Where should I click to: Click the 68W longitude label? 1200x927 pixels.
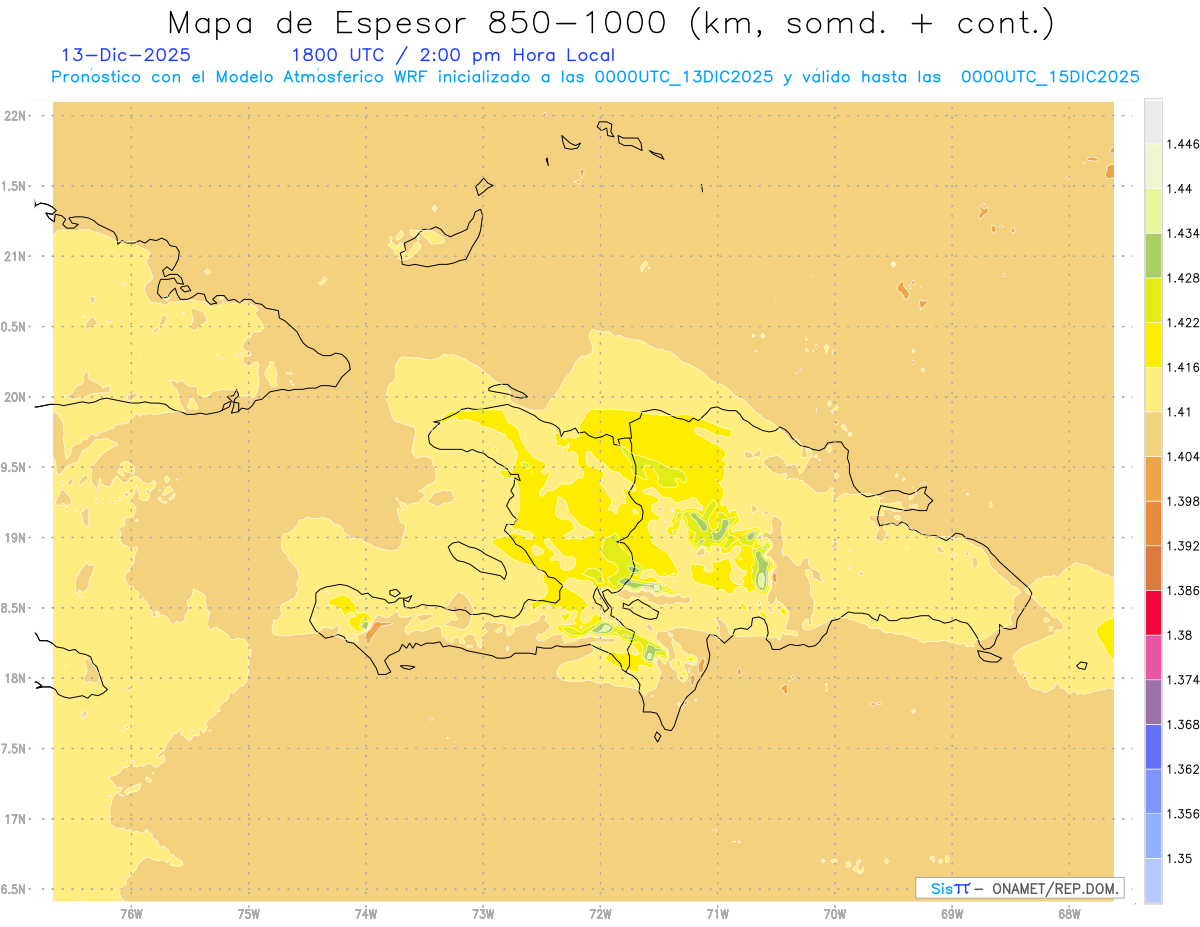click(x=1069, y=914)
